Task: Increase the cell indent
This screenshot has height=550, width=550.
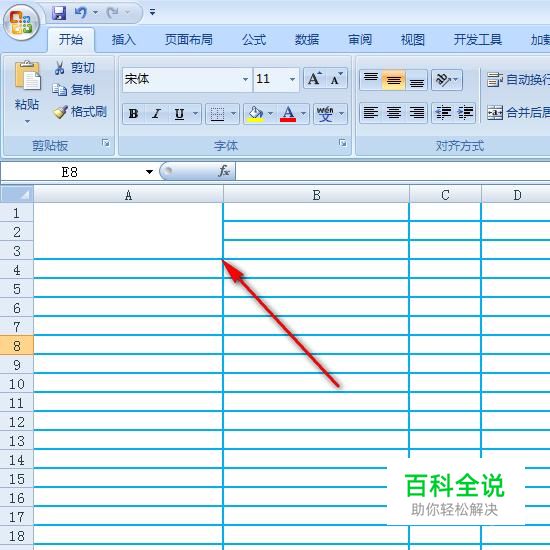Action: coord(465,113)
